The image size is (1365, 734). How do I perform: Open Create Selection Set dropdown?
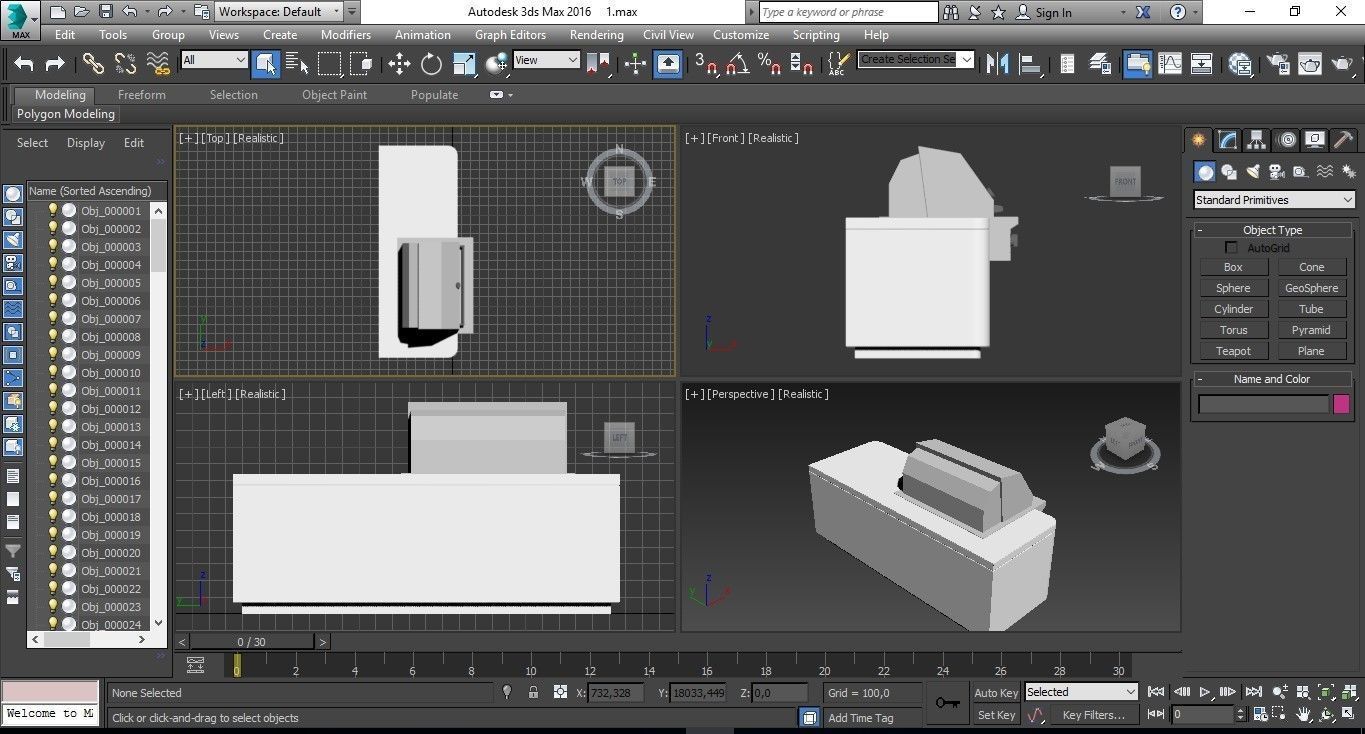coord(916,60)
